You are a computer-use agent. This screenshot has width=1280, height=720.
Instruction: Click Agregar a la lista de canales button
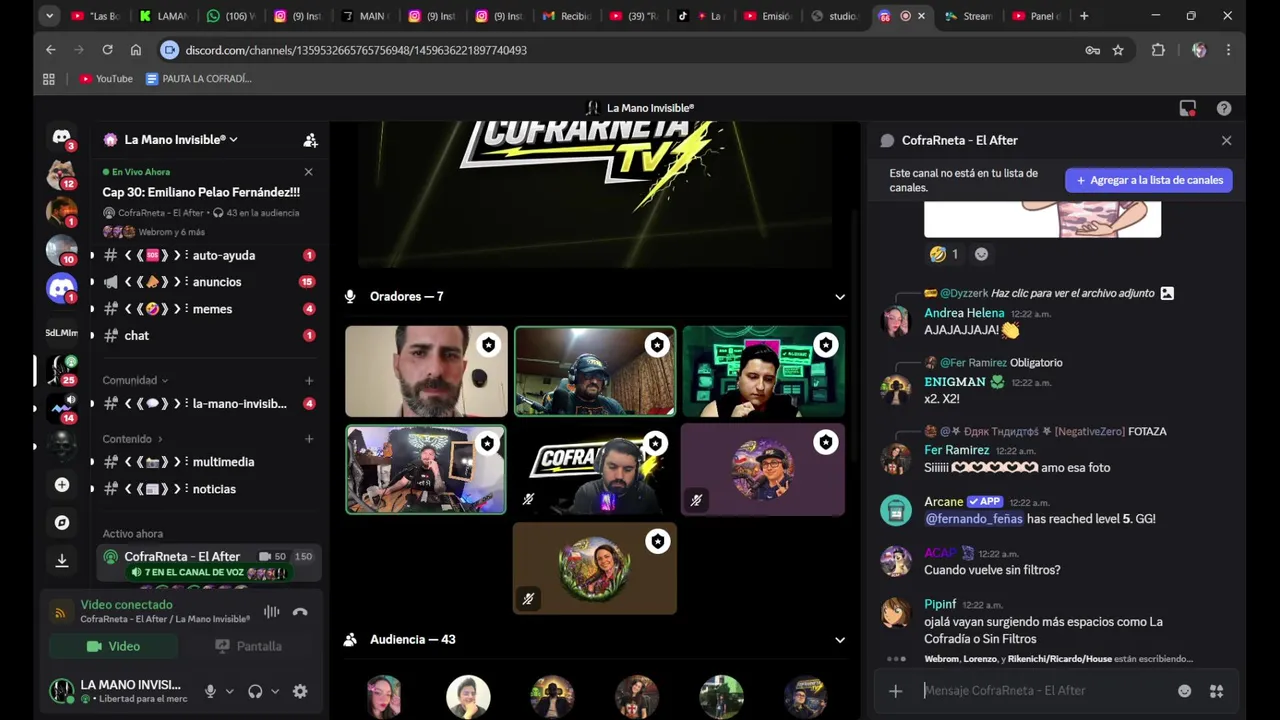coord(1149,180)
